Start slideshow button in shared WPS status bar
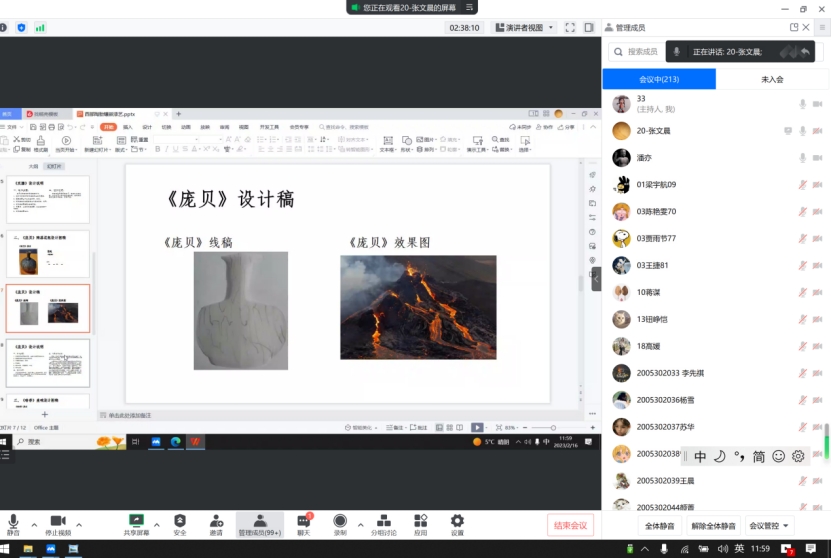 [x=477, y=427]
